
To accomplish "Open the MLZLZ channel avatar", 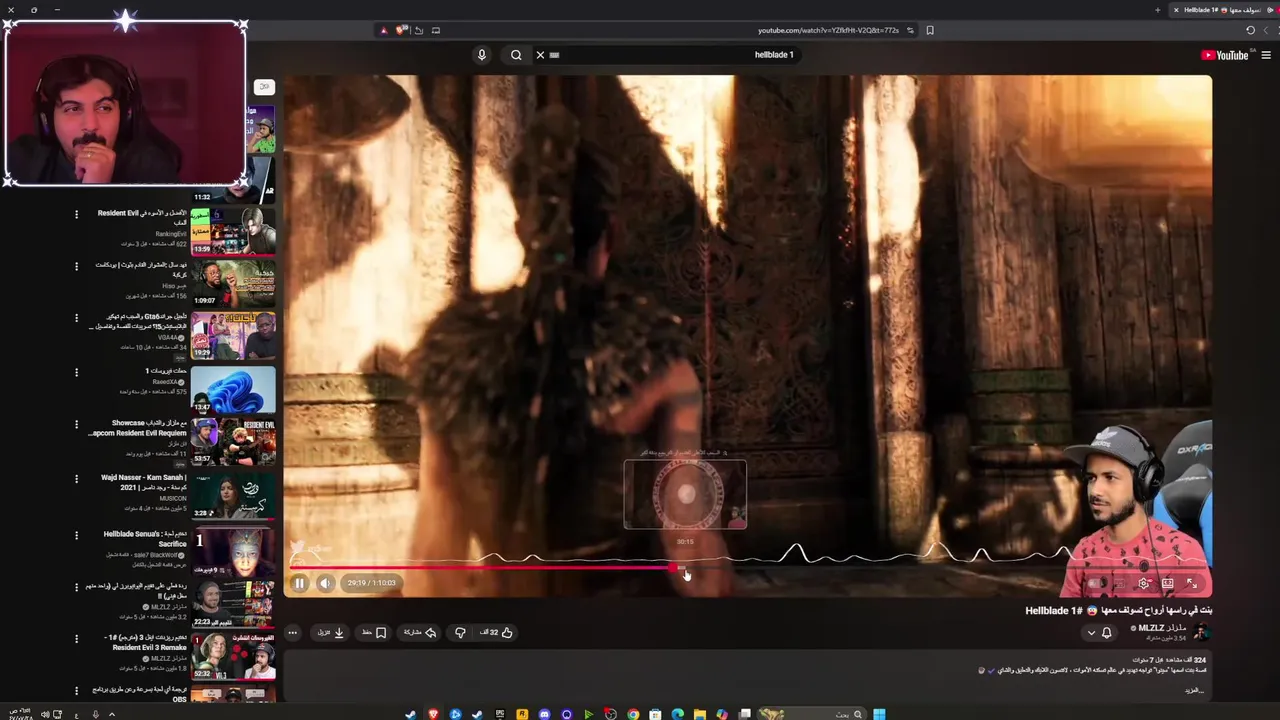I will click(x=1202, y=632).
